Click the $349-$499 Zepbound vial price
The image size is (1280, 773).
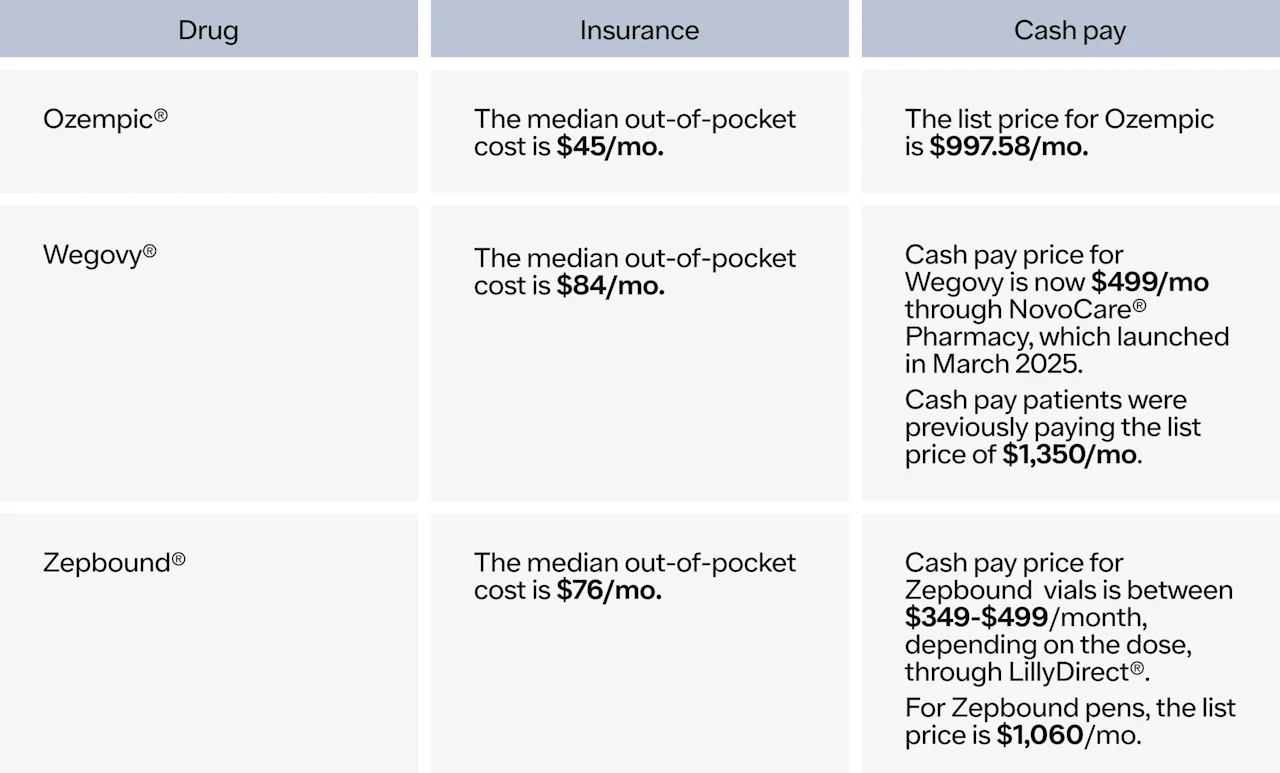[976, 618]
